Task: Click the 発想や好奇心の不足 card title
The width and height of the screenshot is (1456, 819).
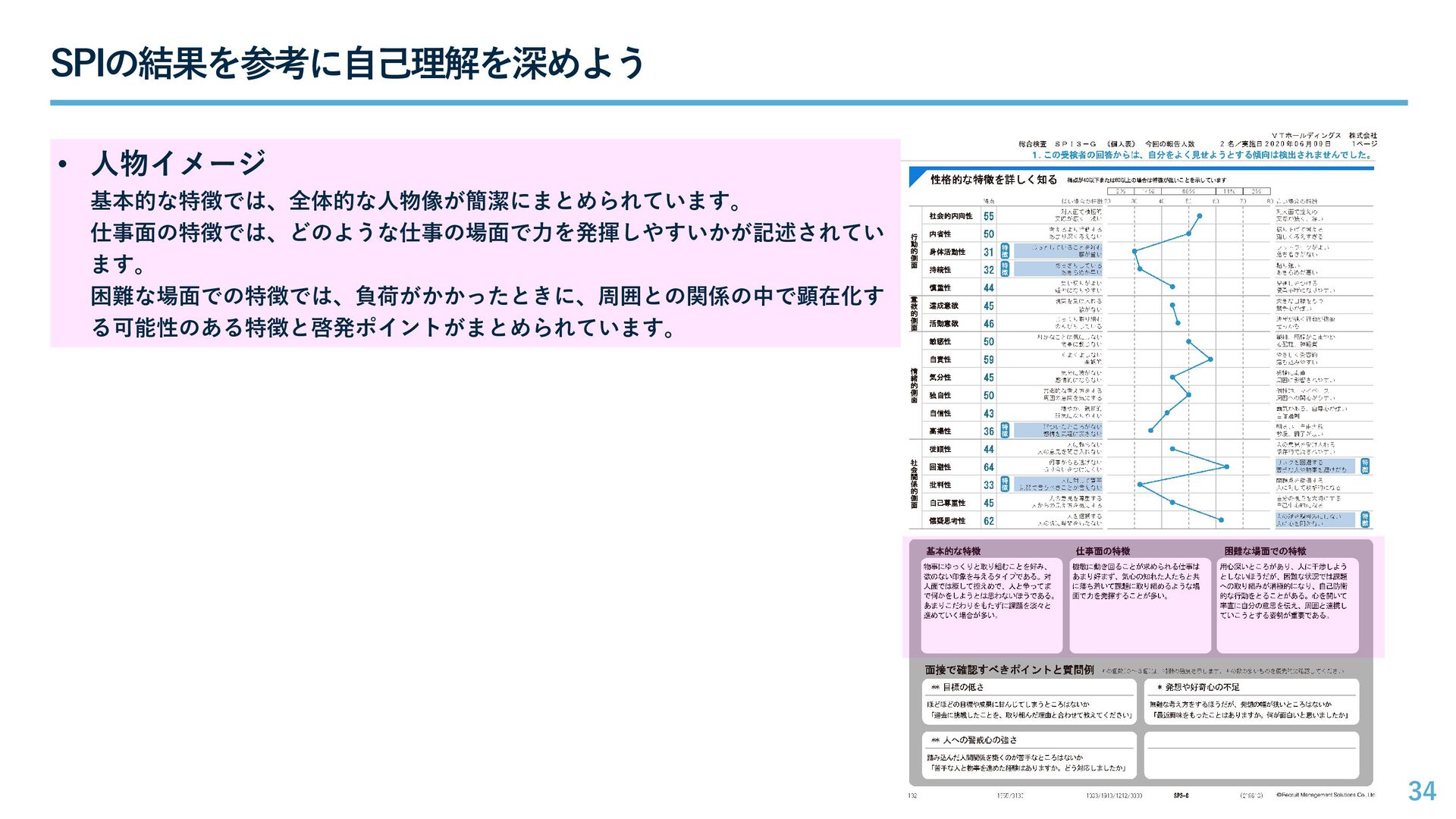Action: 1202,687
